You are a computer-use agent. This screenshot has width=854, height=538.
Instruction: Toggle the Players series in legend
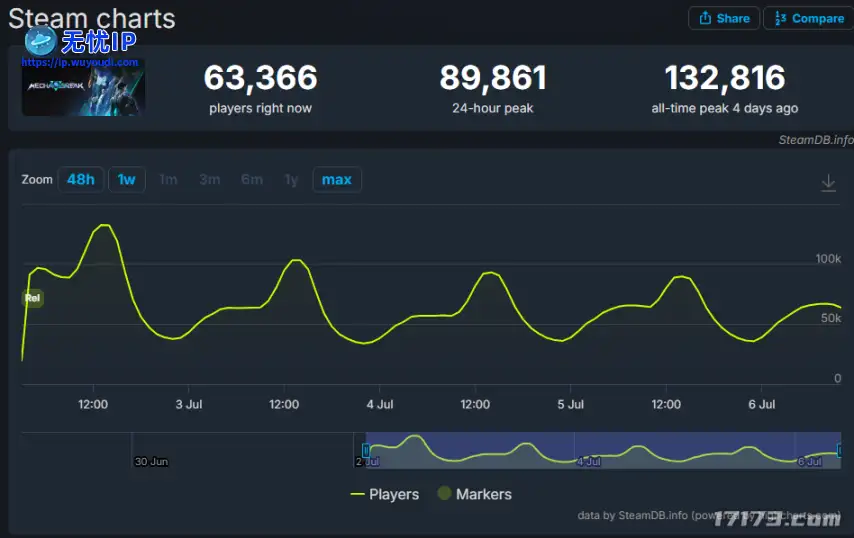393,494
